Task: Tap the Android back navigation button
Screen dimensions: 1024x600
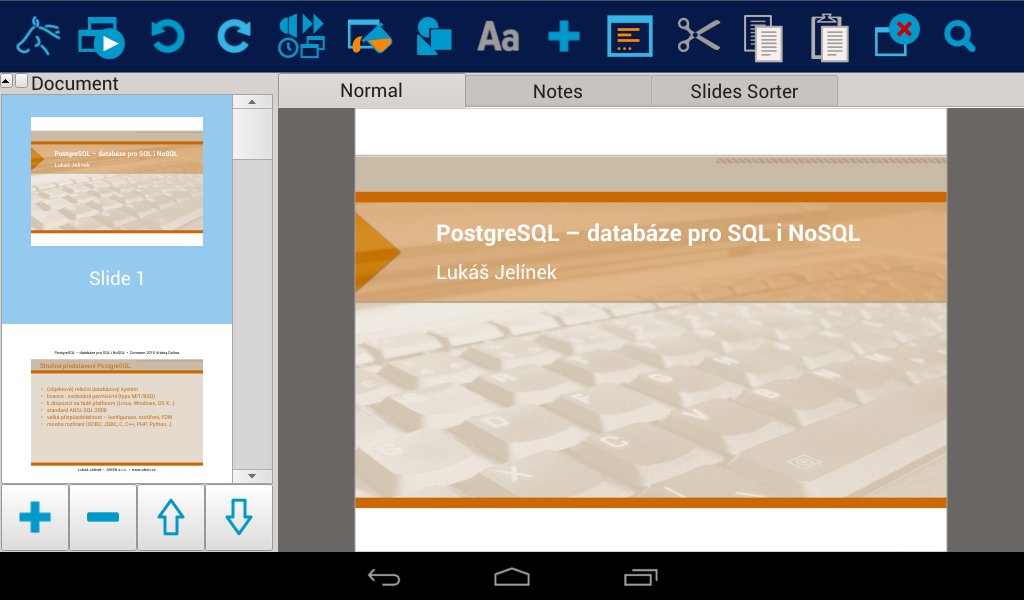Action: (x=383, y=576)
